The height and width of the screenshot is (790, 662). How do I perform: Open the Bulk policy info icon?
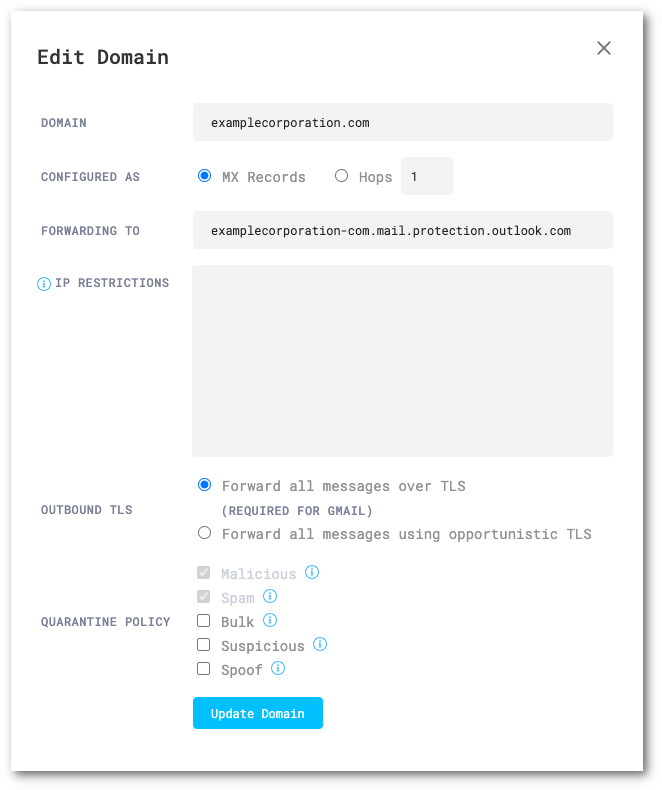[x=270, y=620]
